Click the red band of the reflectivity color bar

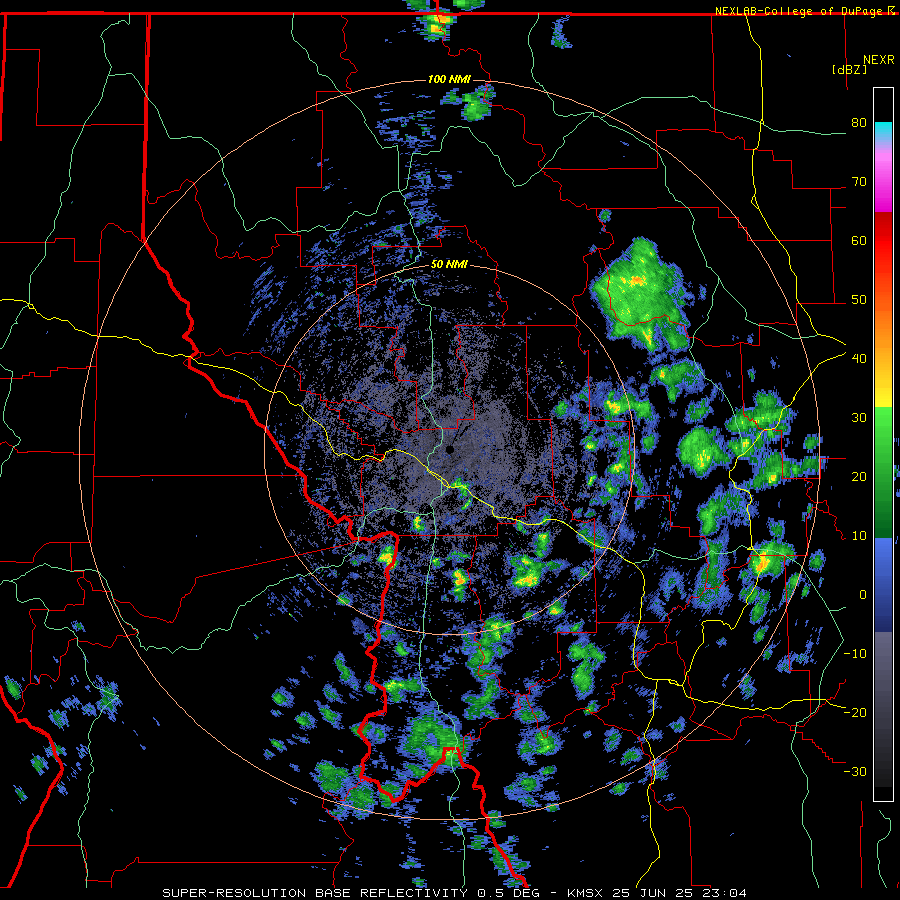(883, 241)
